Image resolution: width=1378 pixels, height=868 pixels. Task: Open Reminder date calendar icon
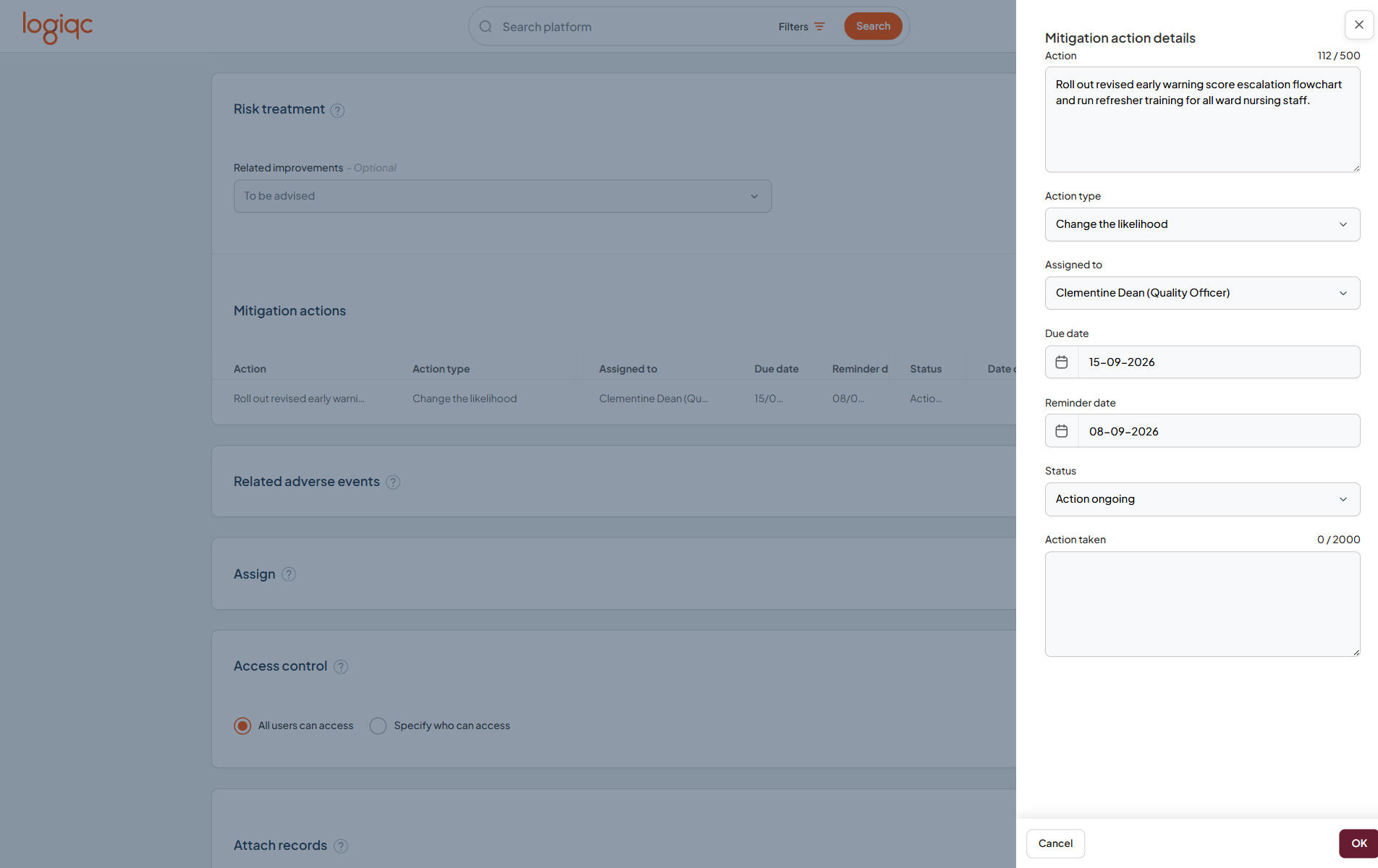[1062, 431]
